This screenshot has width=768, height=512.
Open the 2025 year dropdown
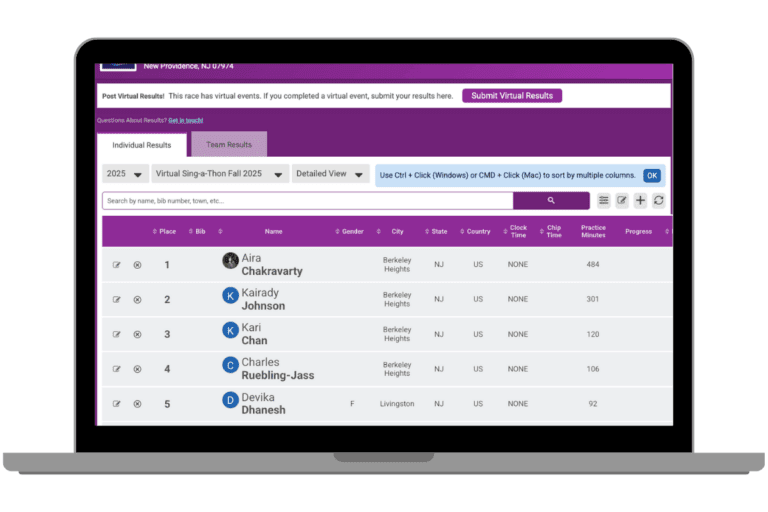126,174
